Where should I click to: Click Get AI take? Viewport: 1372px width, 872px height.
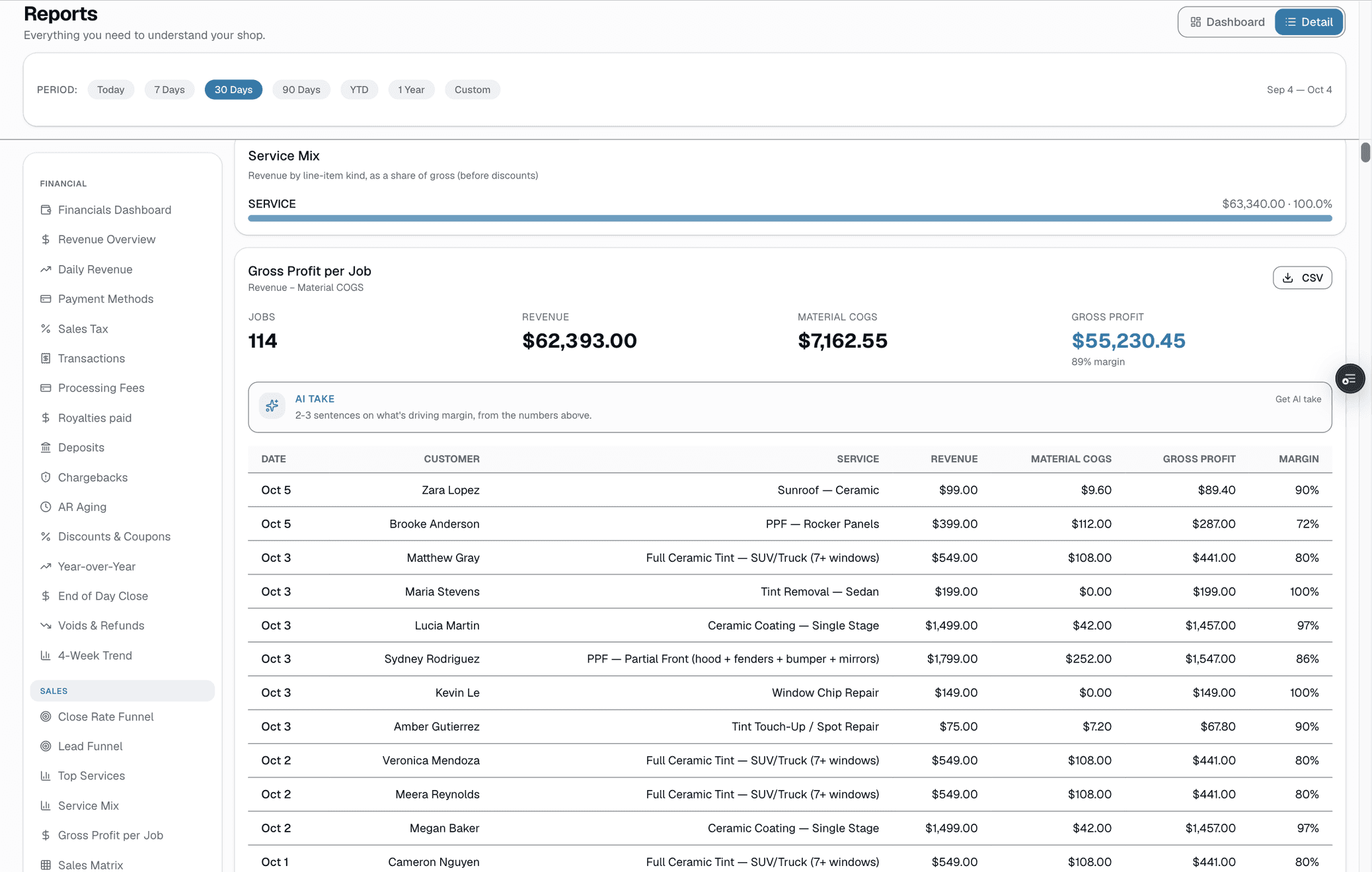click(1298, 399)
